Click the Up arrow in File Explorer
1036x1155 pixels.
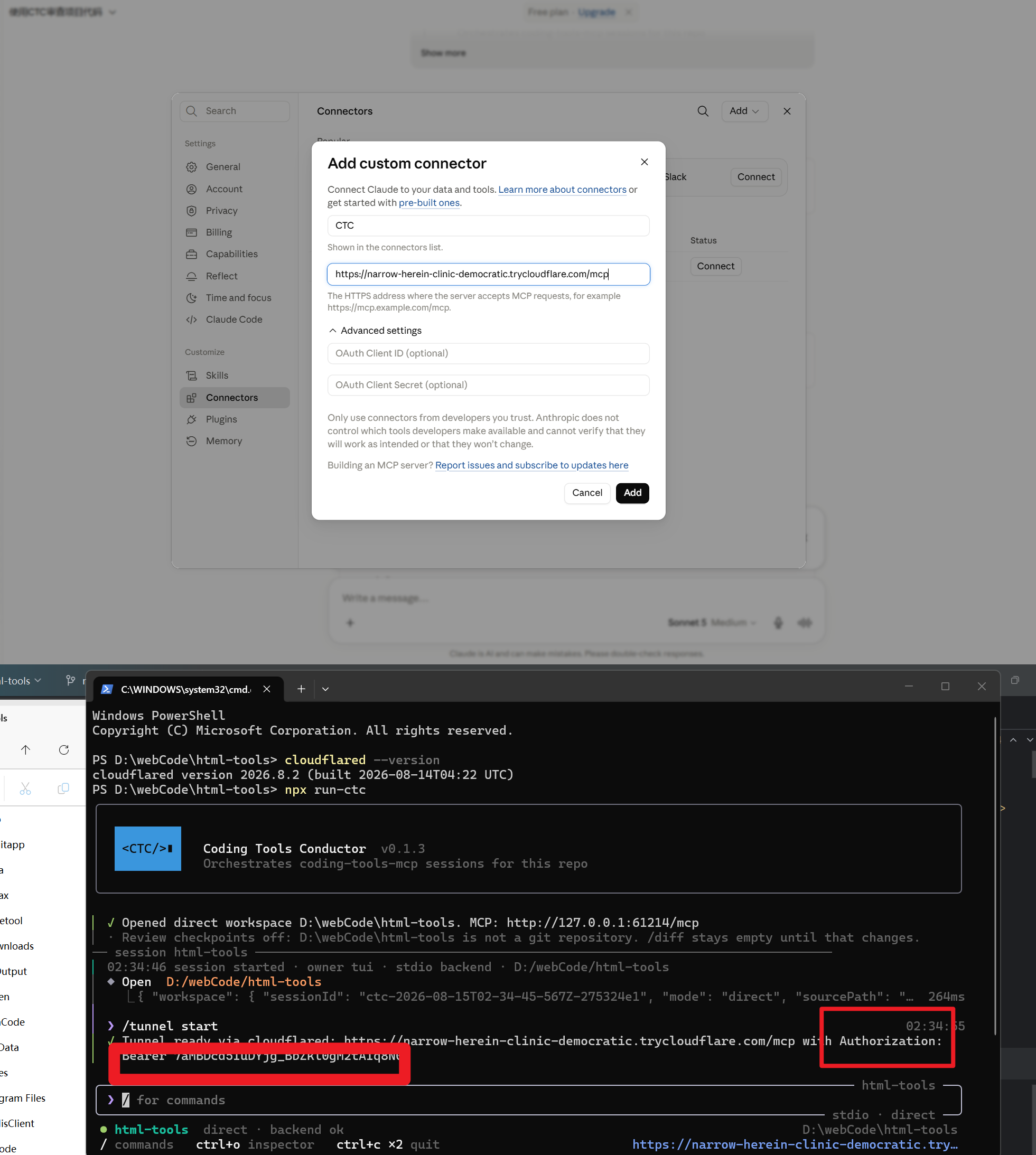click(x=25, y=750)
